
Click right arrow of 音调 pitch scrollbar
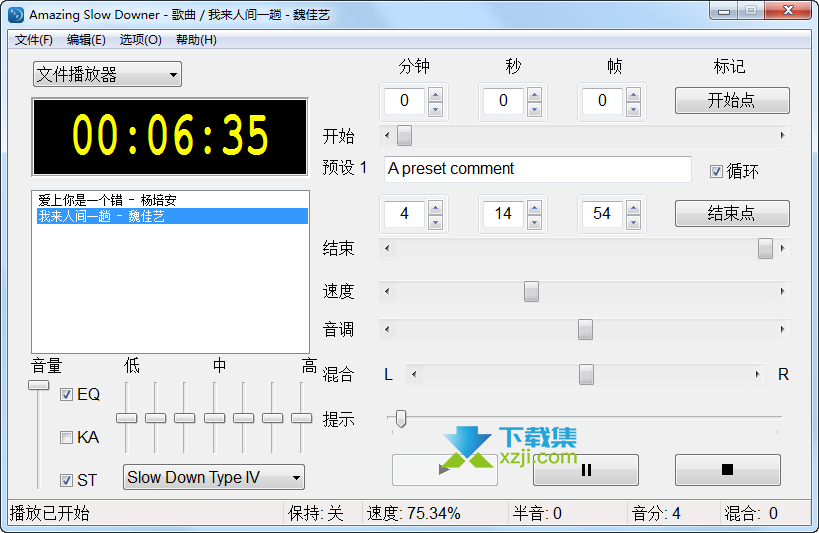[782, 329]
